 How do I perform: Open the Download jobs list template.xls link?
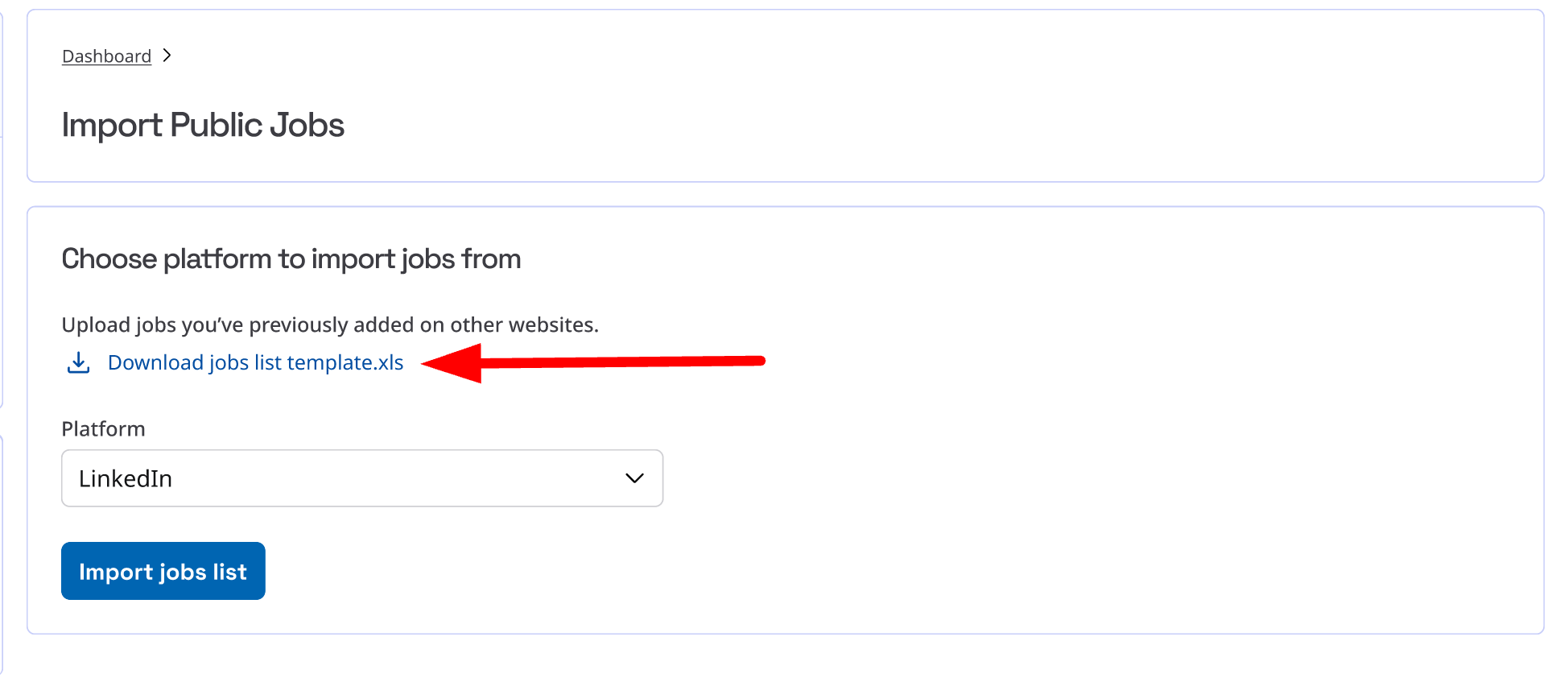pos(255,363)
